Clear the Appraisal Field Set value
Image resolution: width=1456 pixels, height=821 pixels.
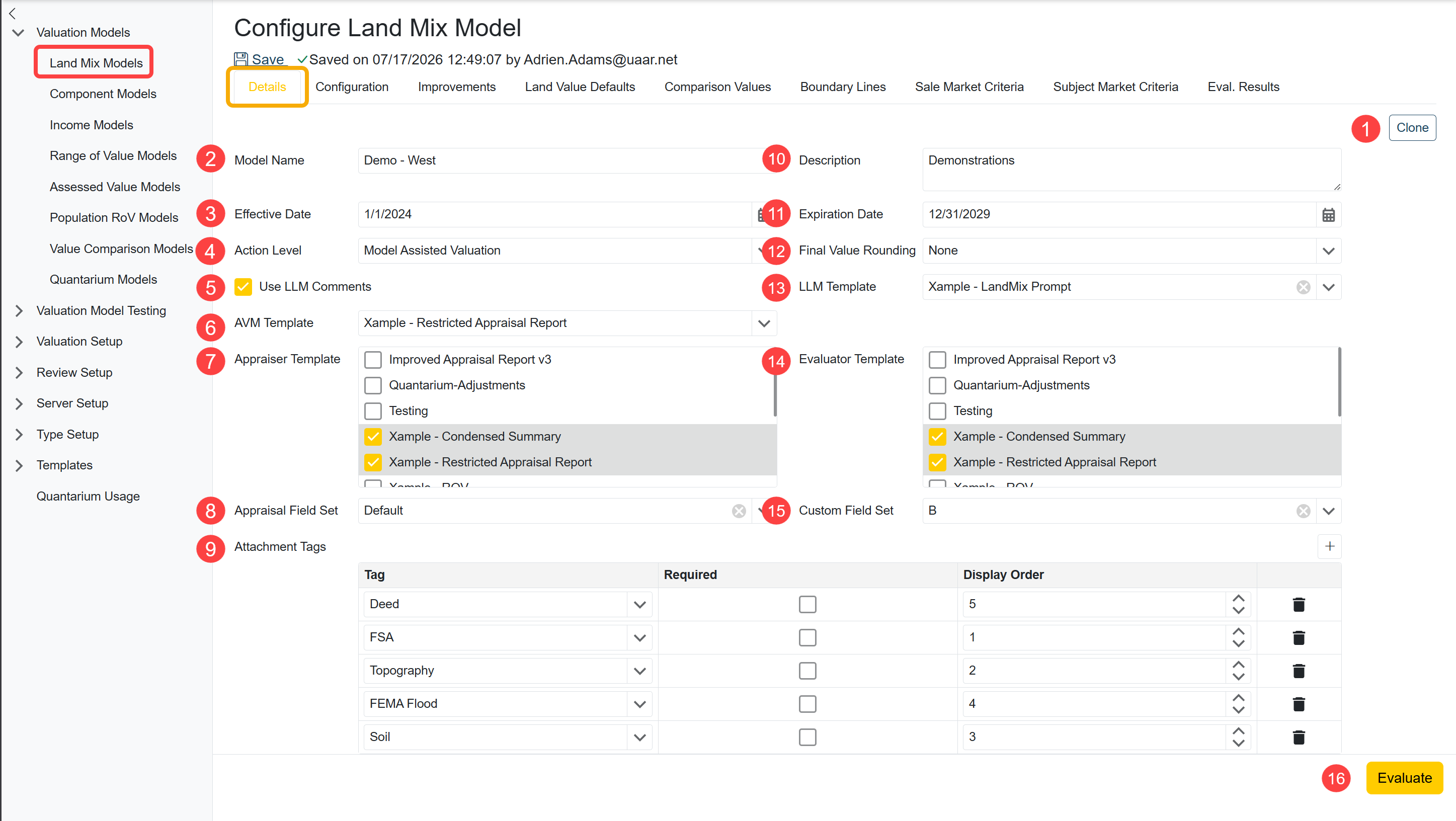tap(739, 511)
